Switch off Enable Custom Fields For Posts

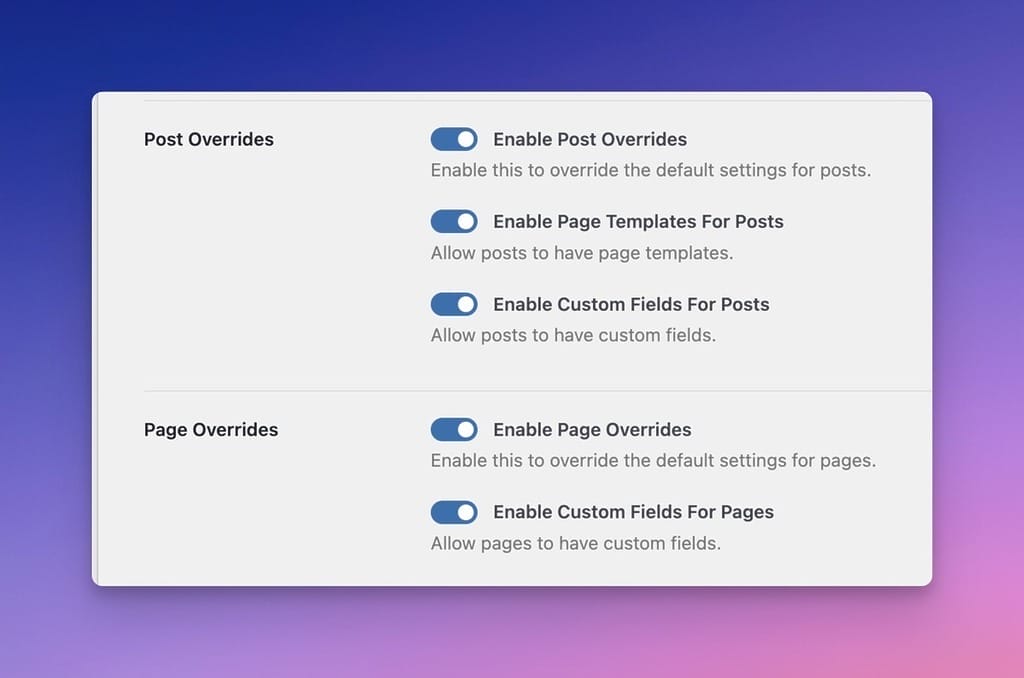click(x=454, y=304)
